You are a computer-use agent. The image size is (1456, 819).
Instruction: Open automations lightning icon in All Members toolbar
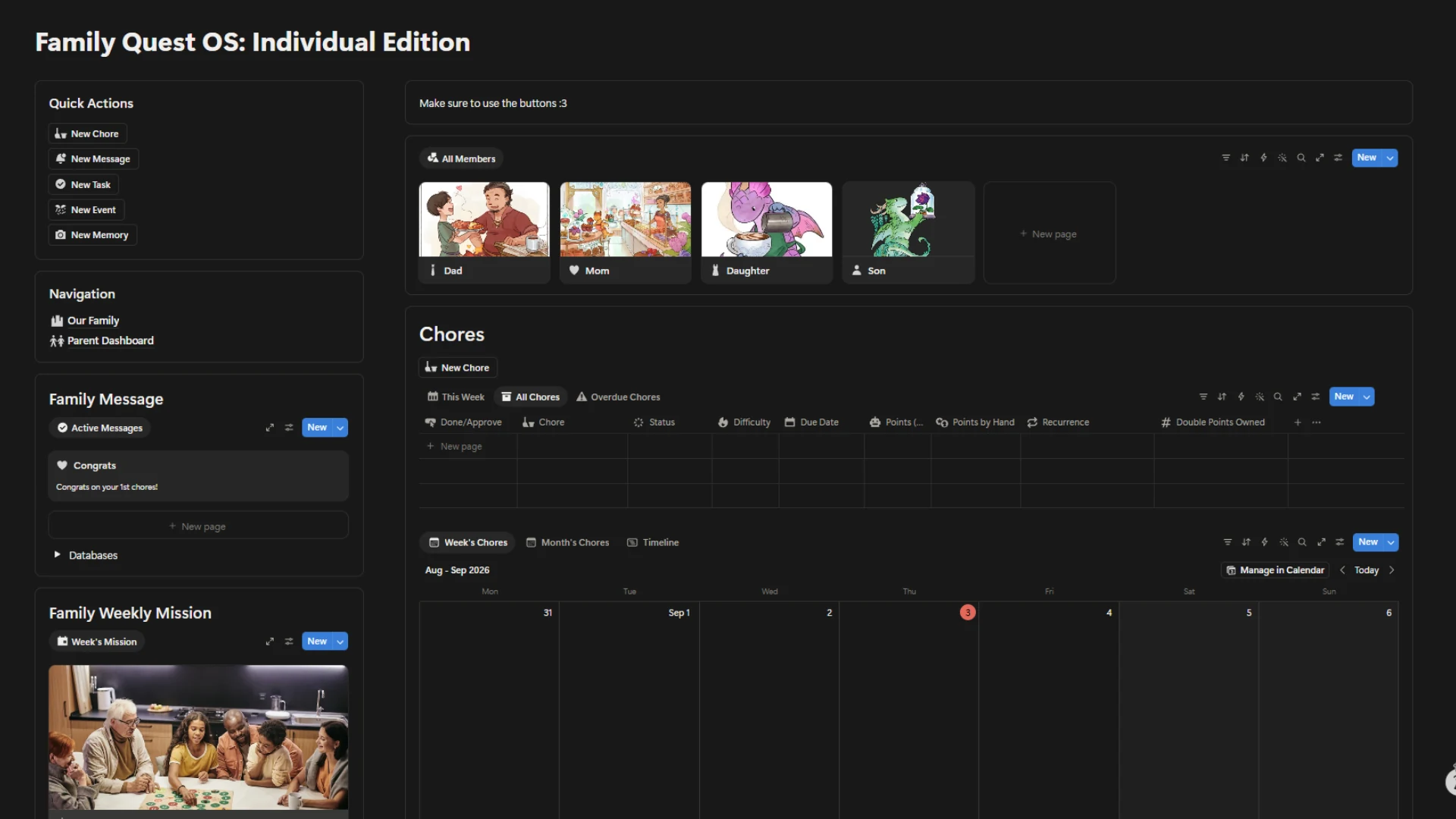click(x=1263, y=158)
